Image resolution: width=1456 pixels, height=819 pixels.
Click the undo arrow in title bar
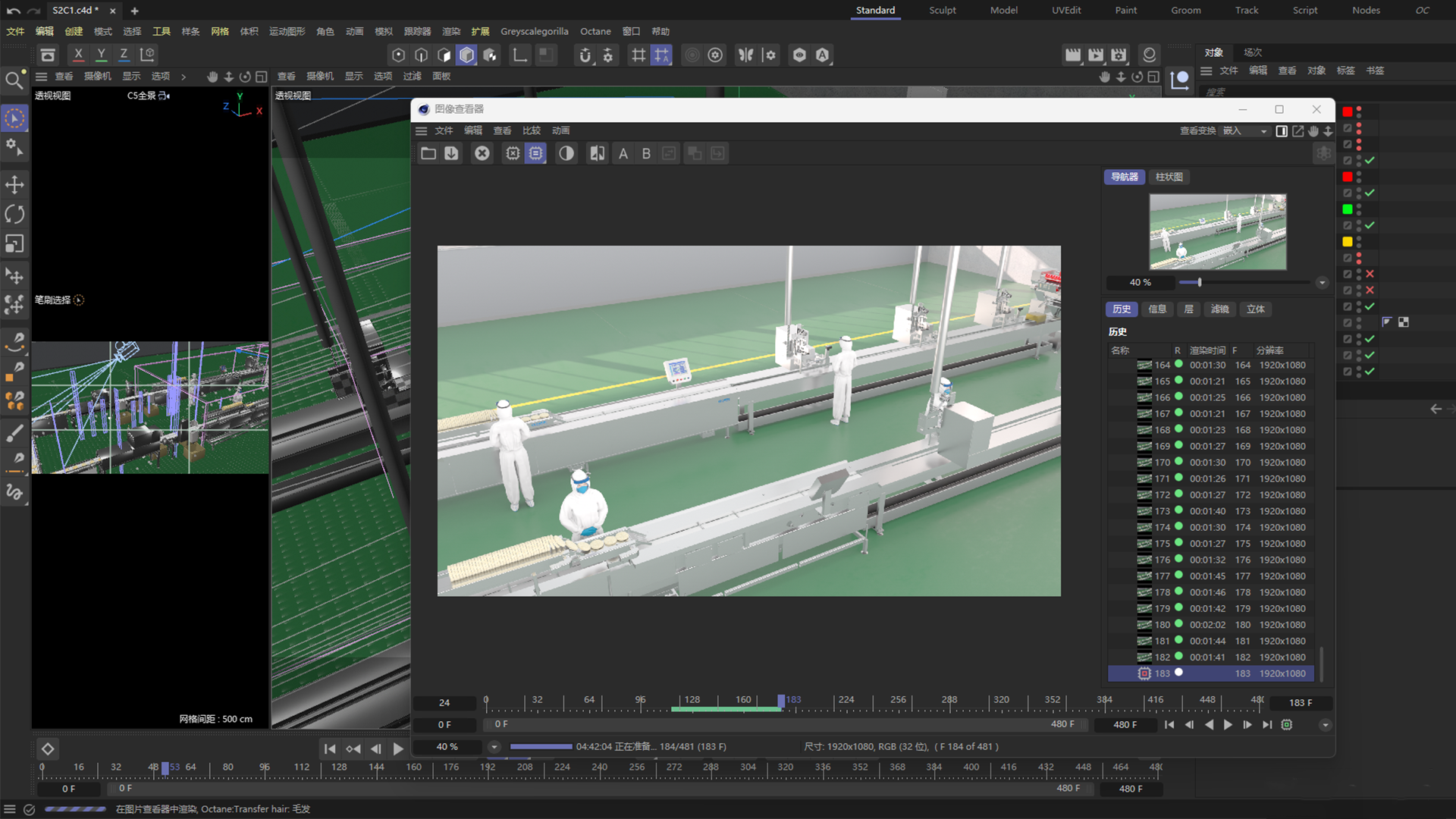click(13, 11)
